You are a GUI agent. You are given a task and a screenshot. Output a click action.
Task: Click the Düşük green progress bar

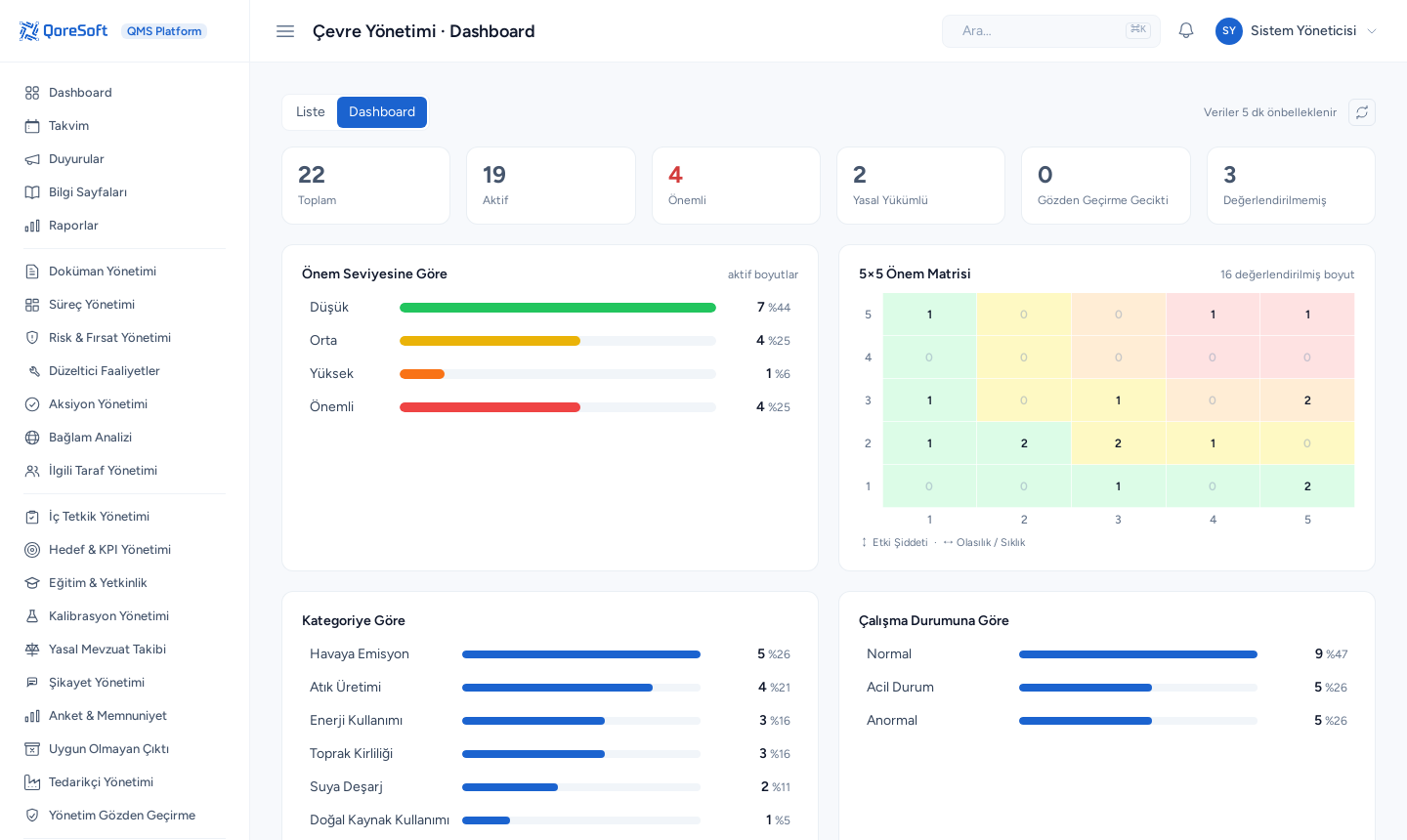click(x=558, y=308)
